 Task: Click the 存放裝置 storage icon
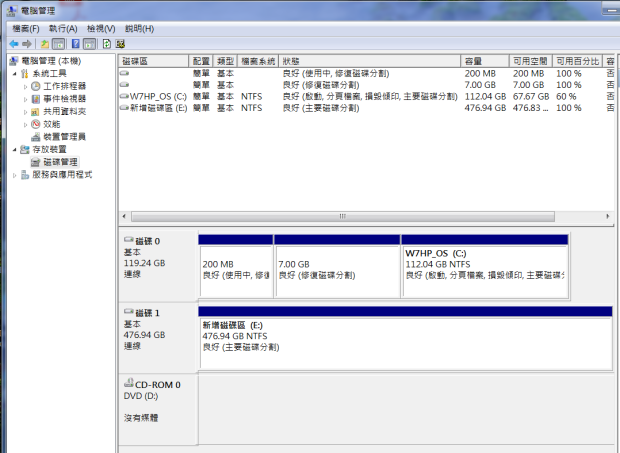pyautogui.click(x=25, y=149)
